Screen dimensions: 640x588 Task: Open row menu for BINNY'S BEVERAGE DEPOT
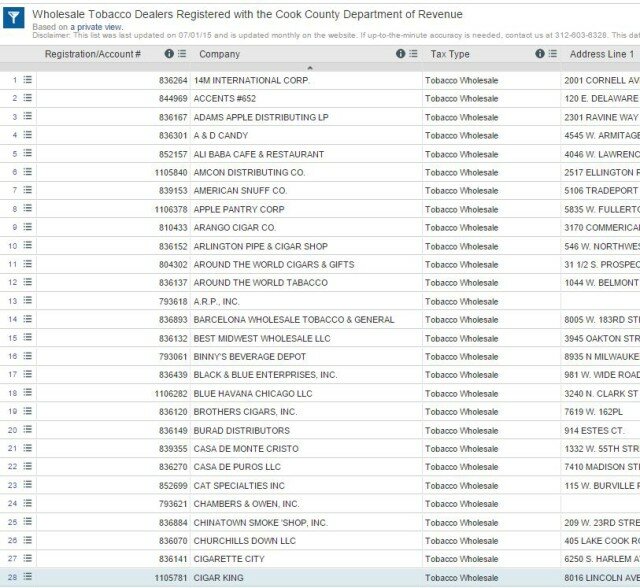point(27,356)
